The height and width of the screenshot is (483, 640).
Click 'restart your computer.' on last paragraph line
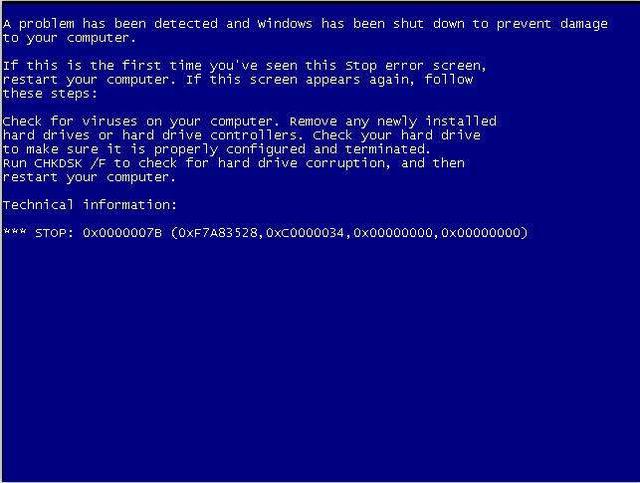89,177
